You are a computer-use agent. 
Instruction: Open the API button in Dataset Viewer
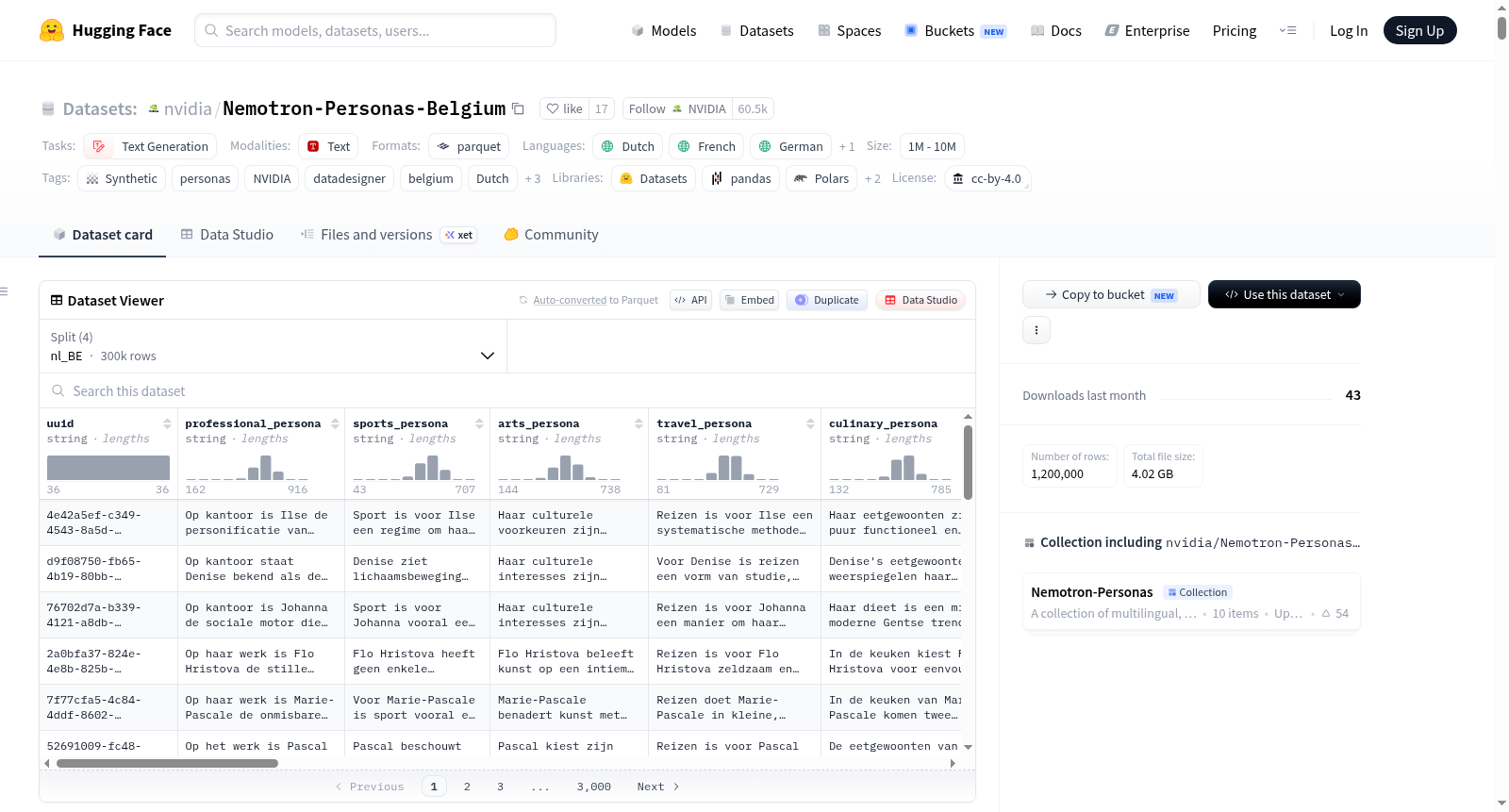coord(690,300)
